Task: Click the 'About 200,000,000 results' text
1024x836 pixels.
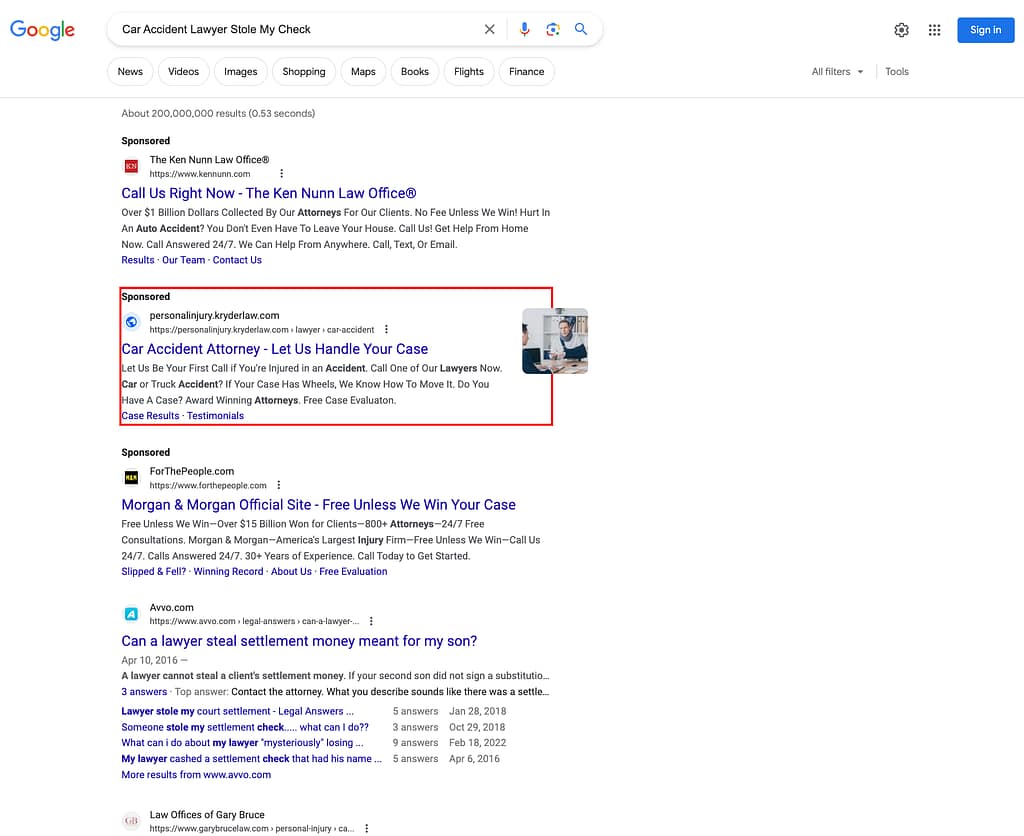Action: 218,114
